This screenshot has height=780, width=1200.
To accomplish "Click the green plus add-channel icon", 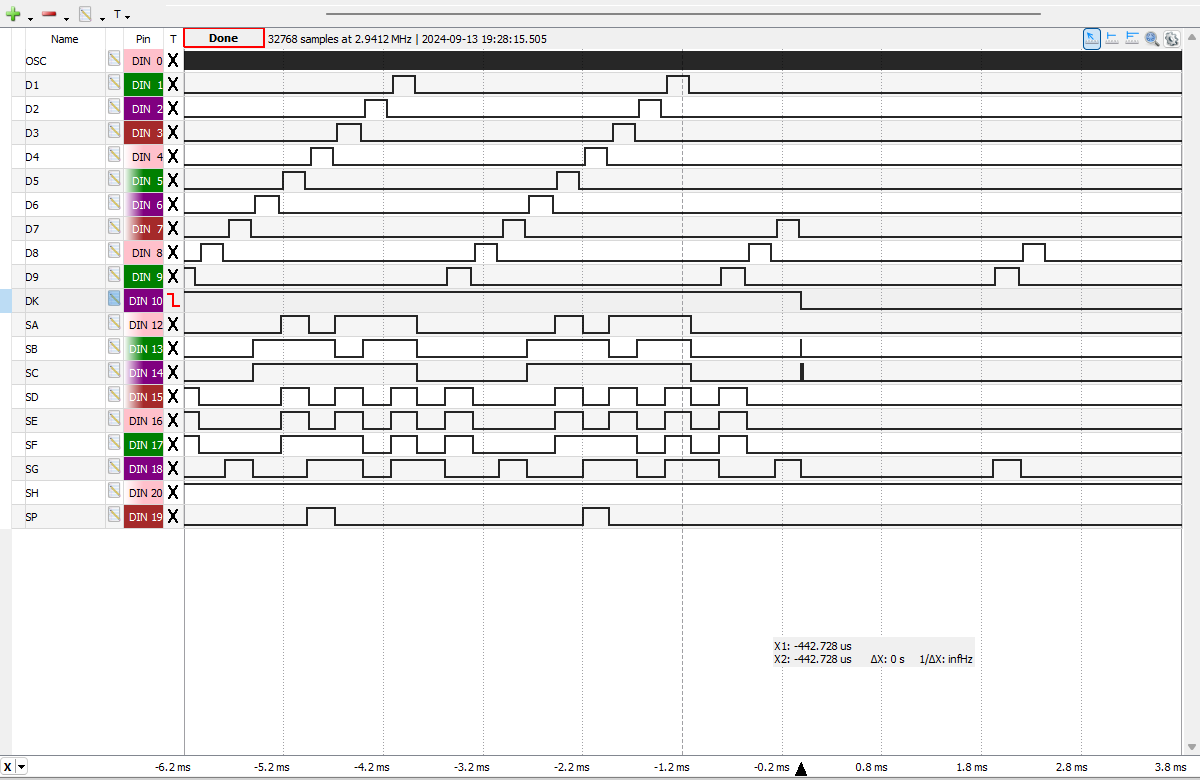I will (13, 14).
